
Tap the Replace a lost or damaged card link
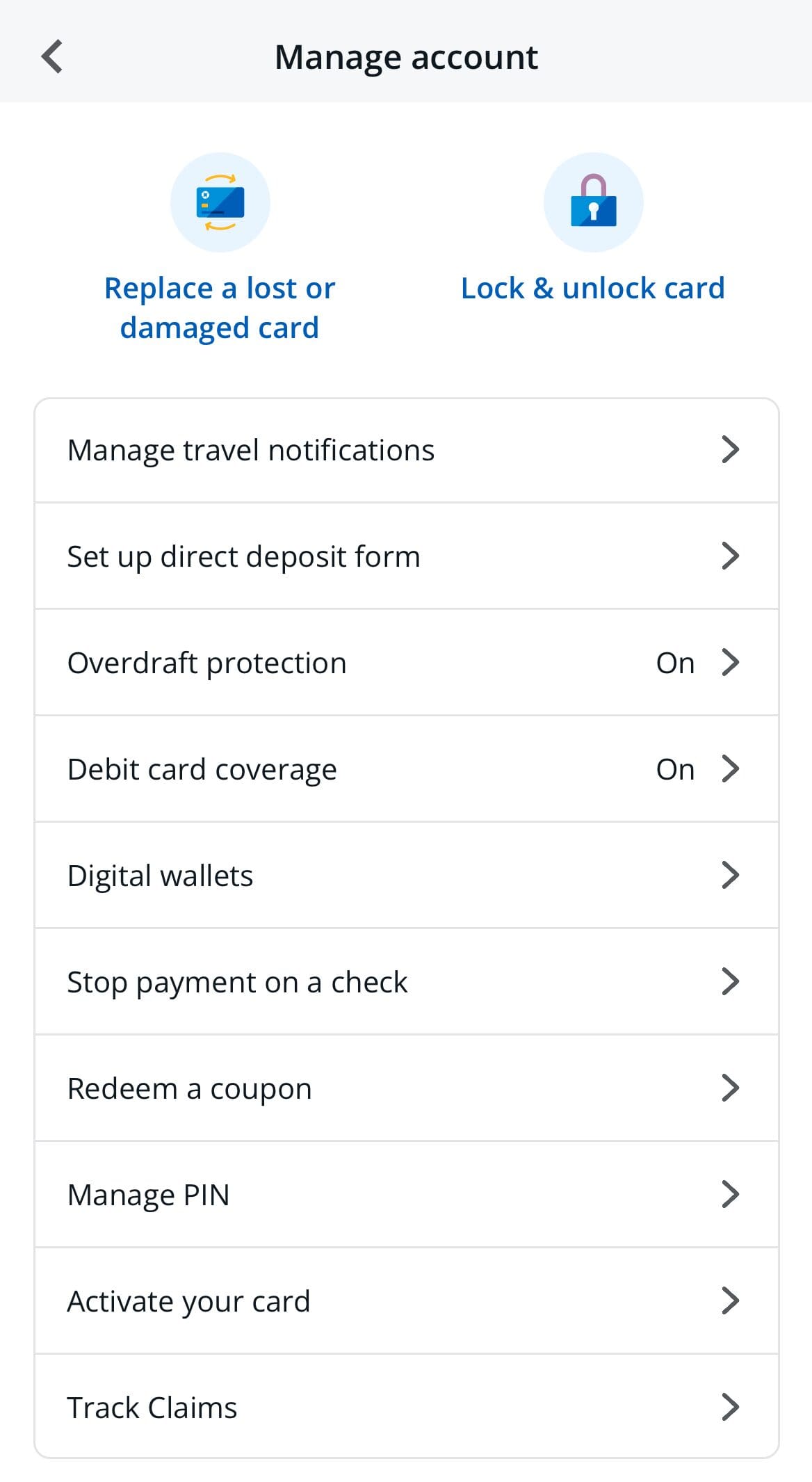(219, 306)
